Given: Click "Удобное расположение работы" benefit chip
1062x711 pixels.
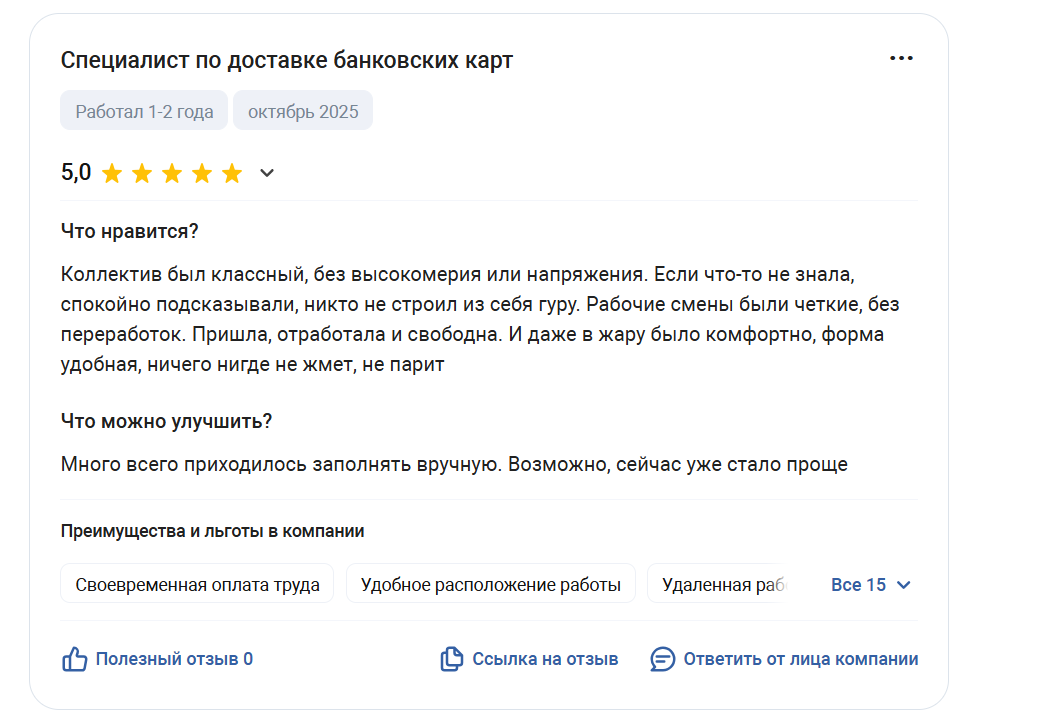Looking at the screenshot, I should coord(490,584).
